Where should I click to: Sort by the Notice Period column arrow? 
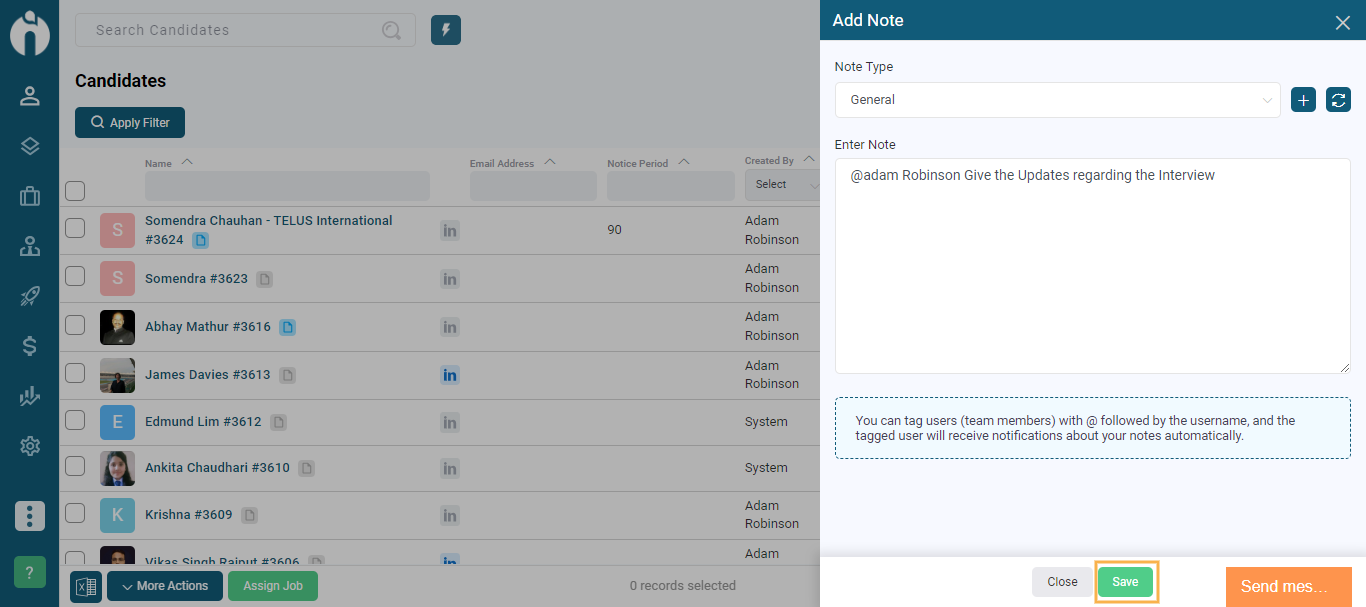click(684, 162)
